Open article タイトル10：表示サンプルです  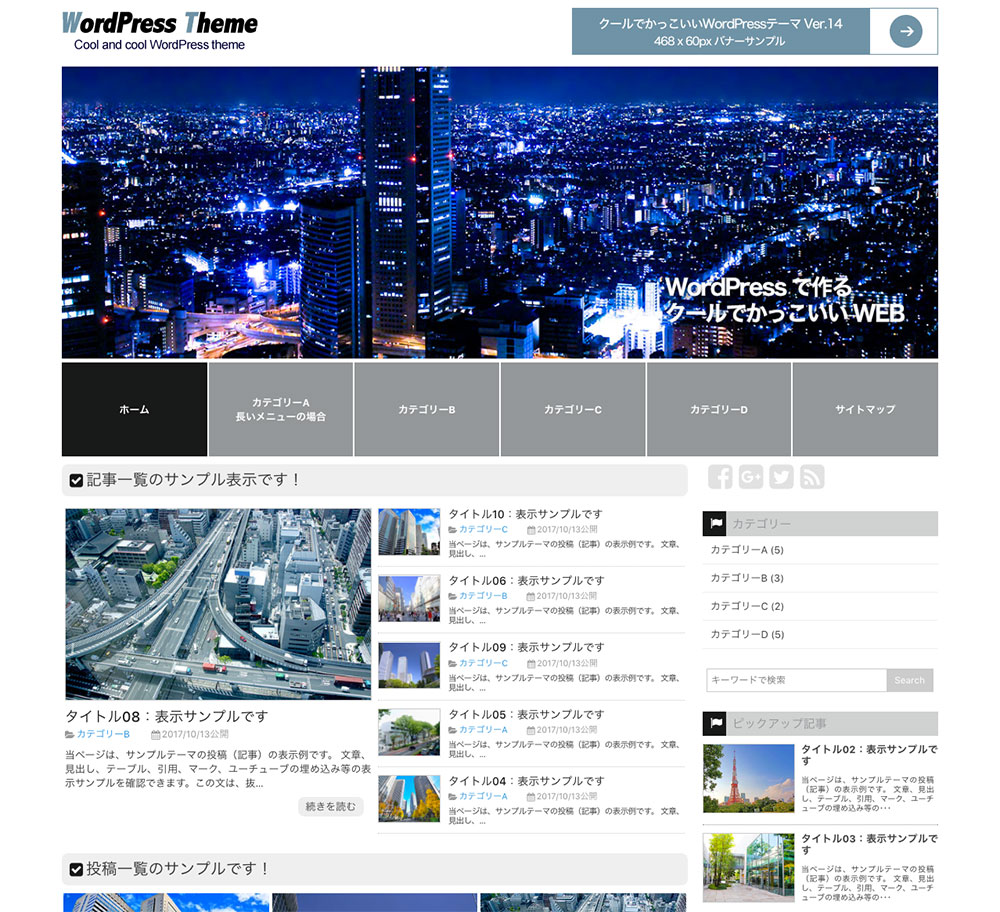pyautogui.click(x=526, y=514)
